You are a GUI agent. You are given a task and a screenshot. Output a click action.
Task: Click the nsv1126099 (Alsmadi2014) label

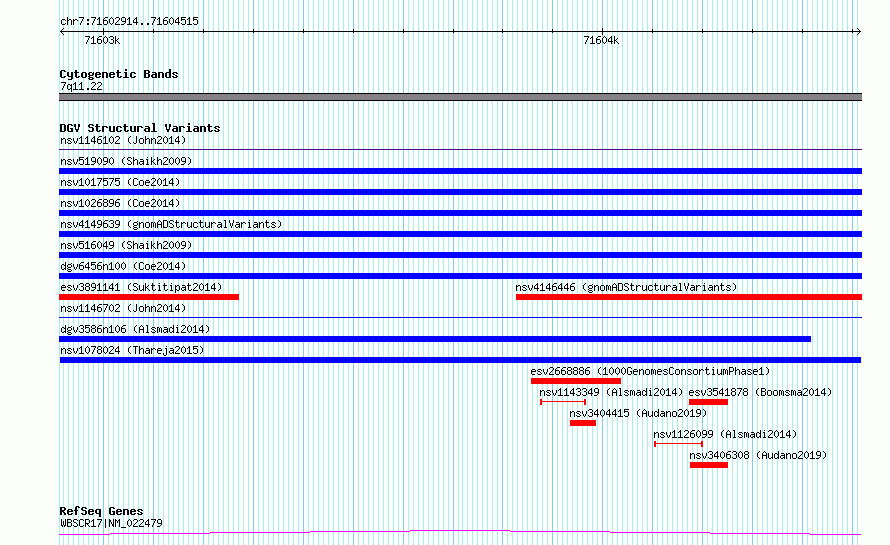[725, 434]
